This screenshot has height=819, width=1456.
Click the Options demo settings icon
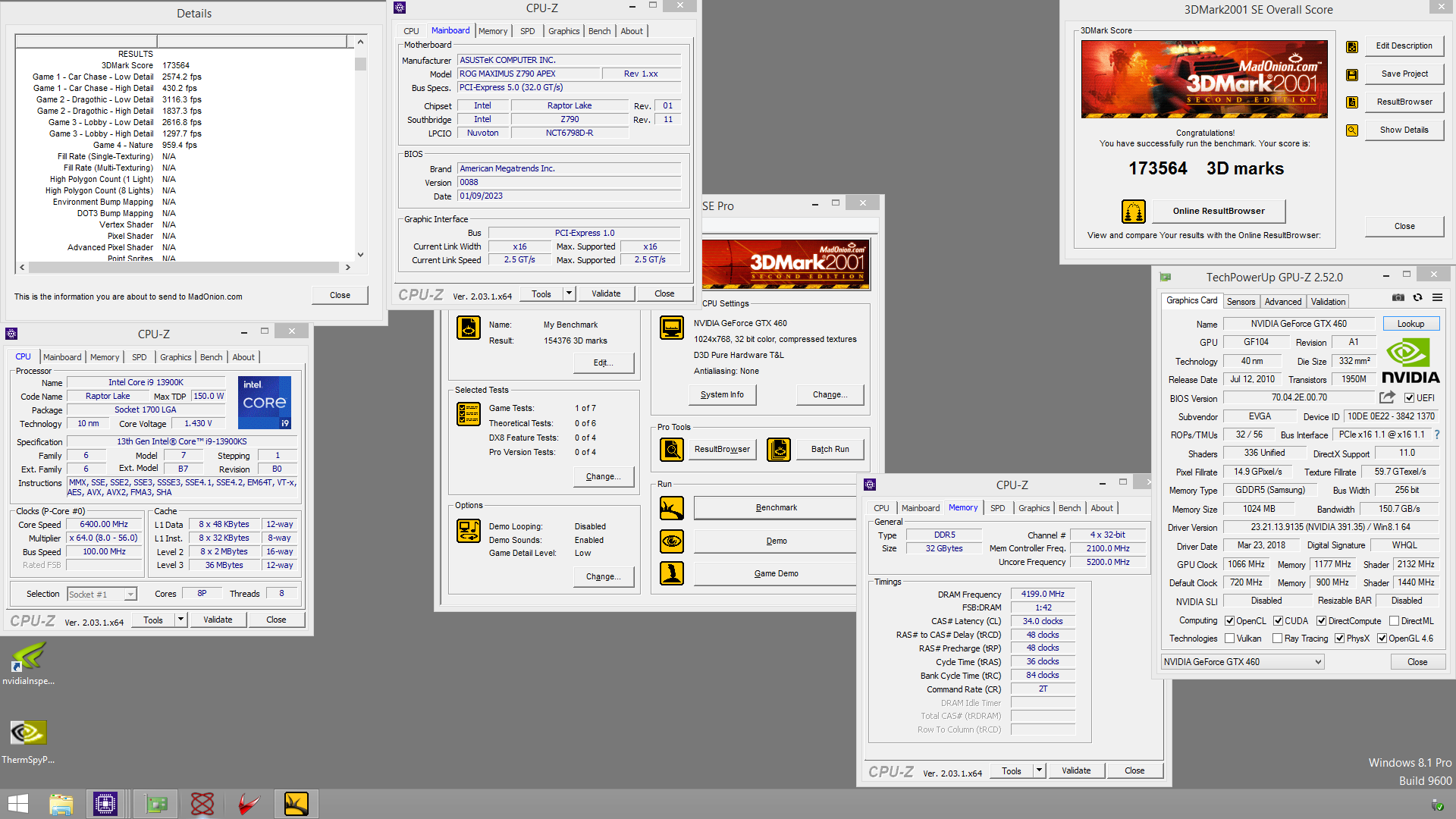coord(469,531)
